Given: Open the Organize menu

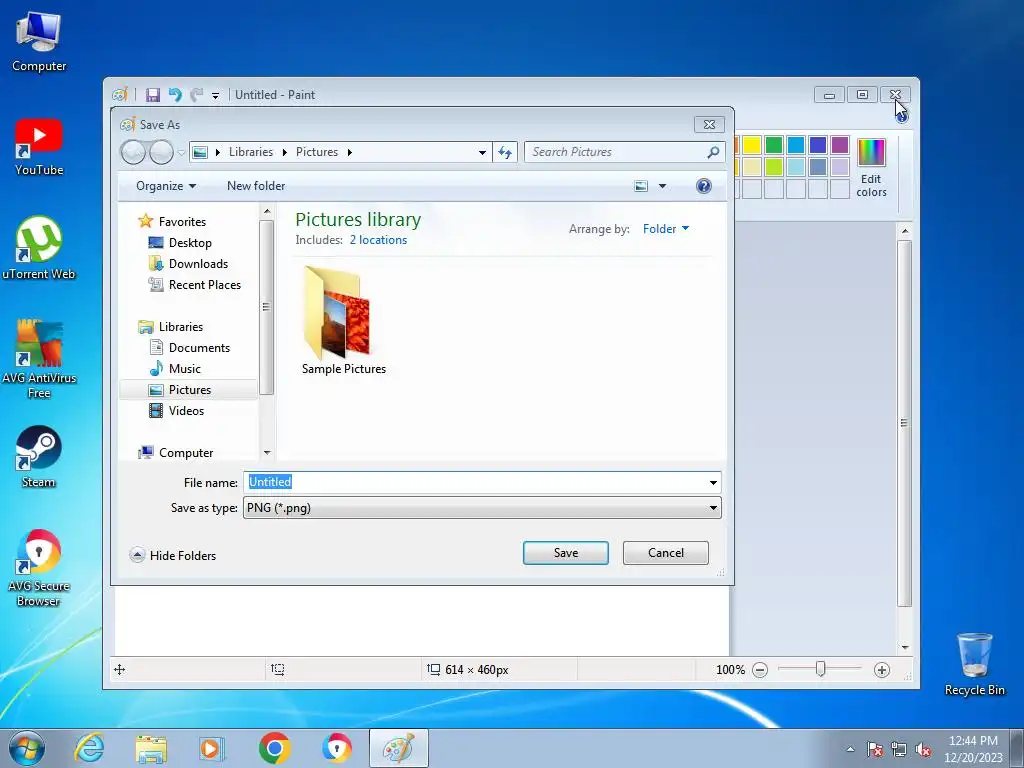Looking at the screenshot, I should (x=166, y=186).
